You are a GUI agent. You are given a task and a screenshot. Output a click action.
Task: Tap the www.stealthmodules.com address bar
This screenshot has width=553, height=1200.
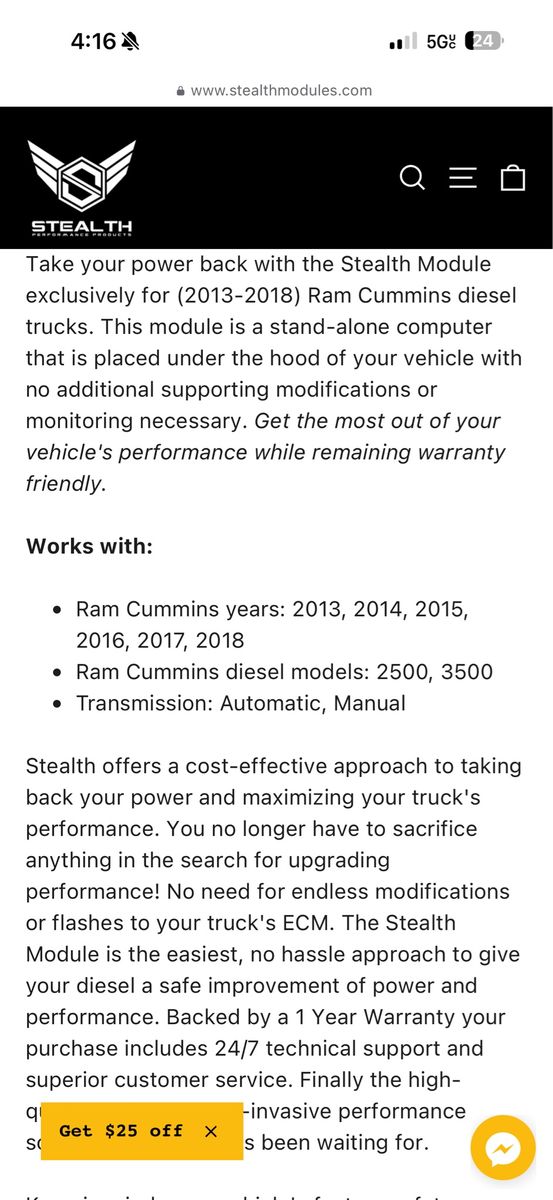click(276, 90)
